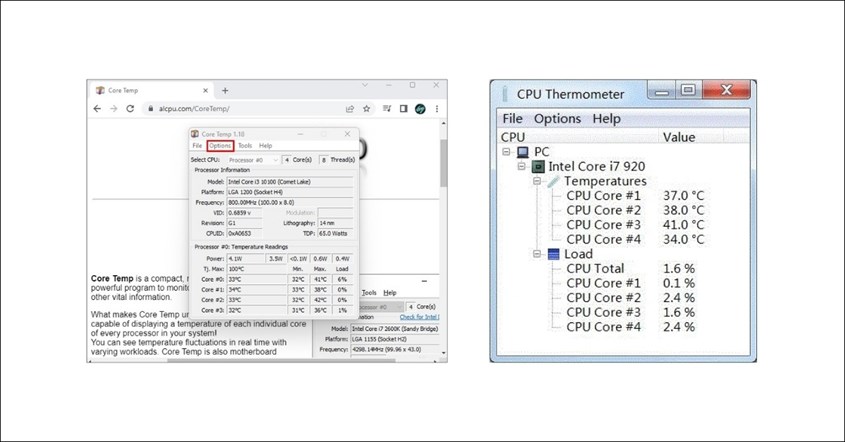Open Tools menu in Core Temp 1.18
The image size is (845, 442).
(245, 146)
